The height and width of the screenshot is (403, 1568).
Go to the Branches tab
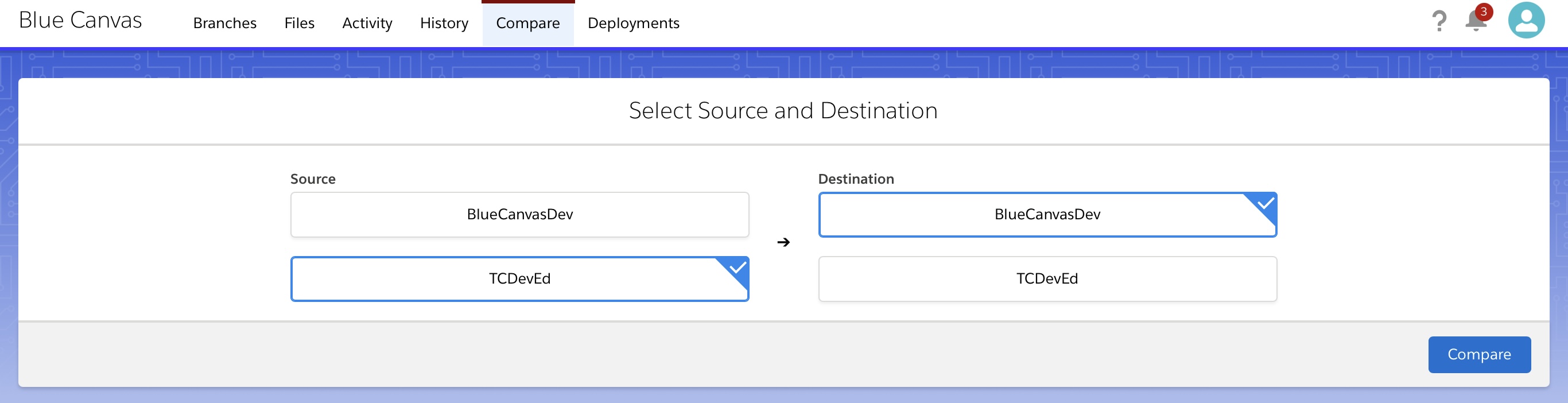coord(224,23)
